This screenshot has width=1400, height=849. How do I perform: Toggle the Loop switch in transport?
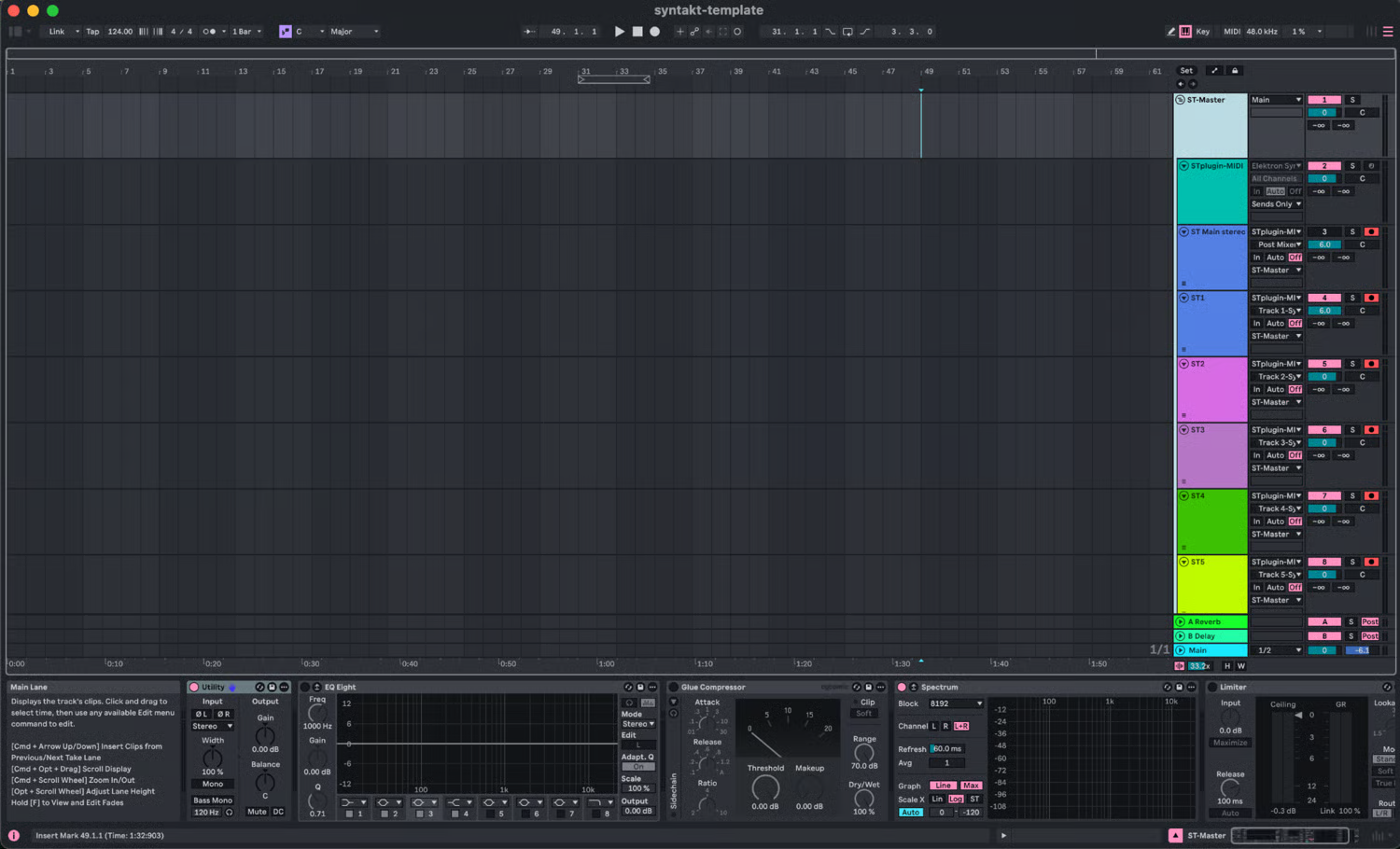click(x=847, y=32)
